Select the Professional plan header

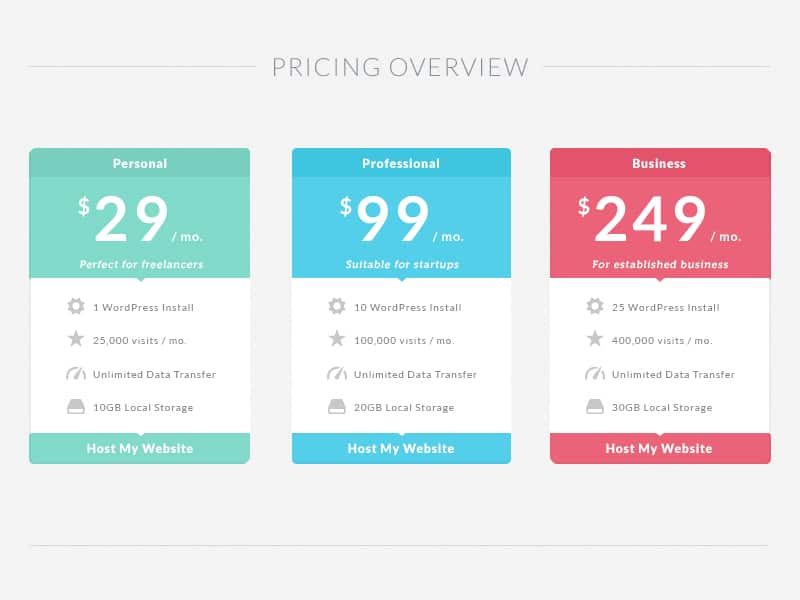[402, 163]
